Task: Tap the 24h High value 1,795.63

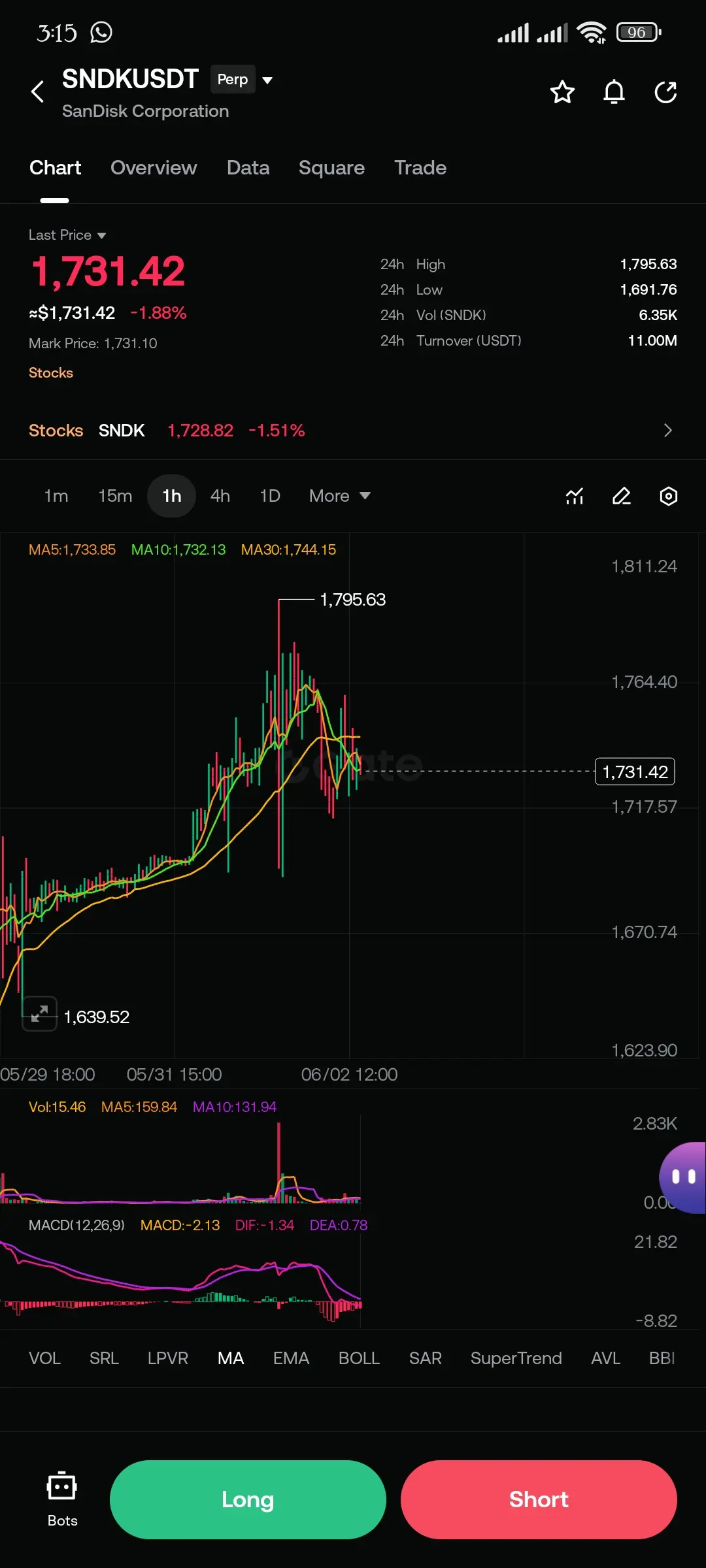Action: click(648, 264)
